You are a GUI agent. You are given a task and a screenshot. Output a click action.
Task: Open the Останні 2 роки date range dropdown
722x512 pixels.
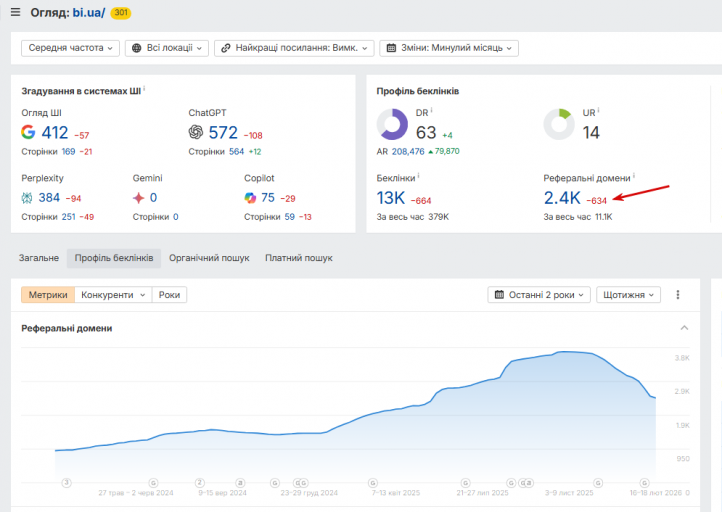pos(539,295)
